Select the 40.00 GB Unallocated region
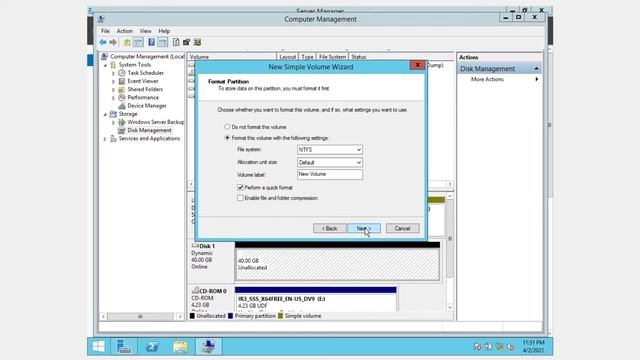This screenshot has width=640, height=360. [338, 264]
